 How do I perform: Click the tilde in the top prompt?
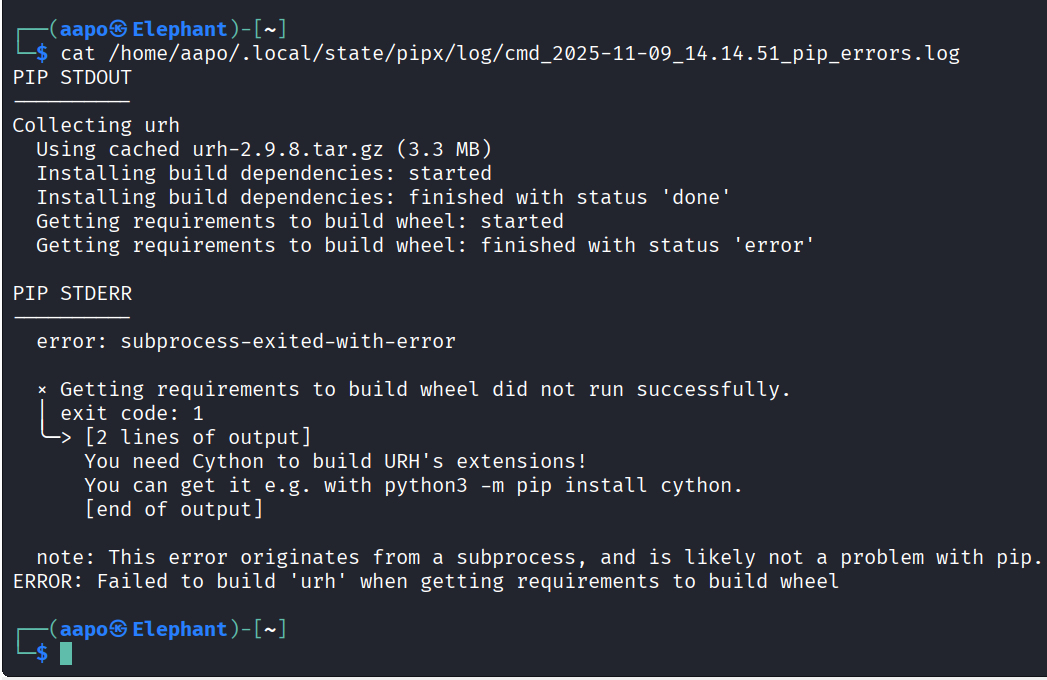point(269,29)
